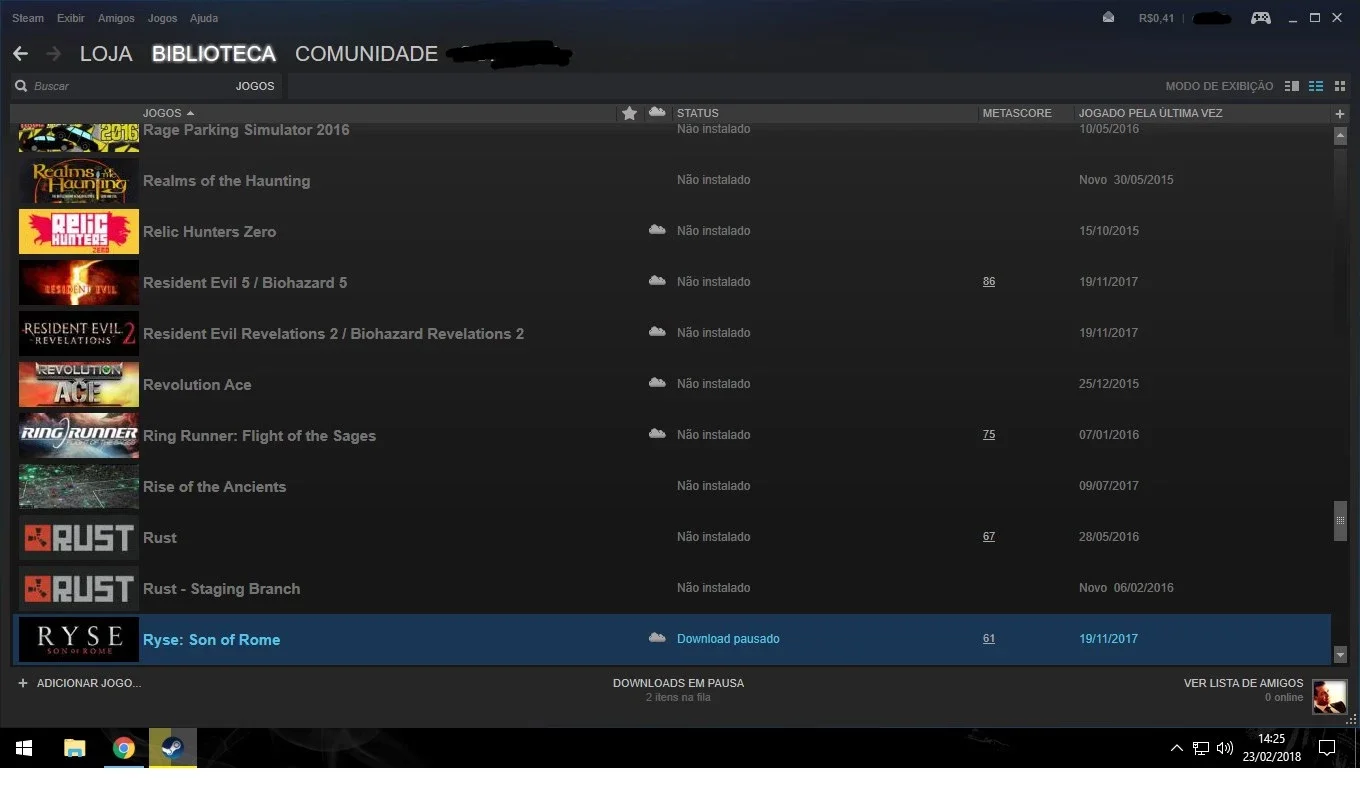Click ADICIONAR JOGO button
This screenshot has width=1360, height=793.
80,683
